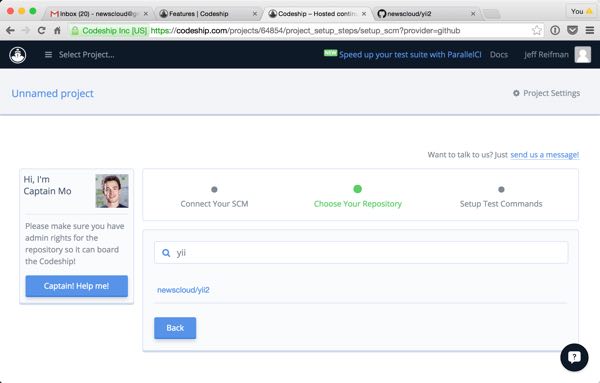Click Captain Mo's photo
The height and width of the screenshot is (383, 600).
tap(112, 191)
